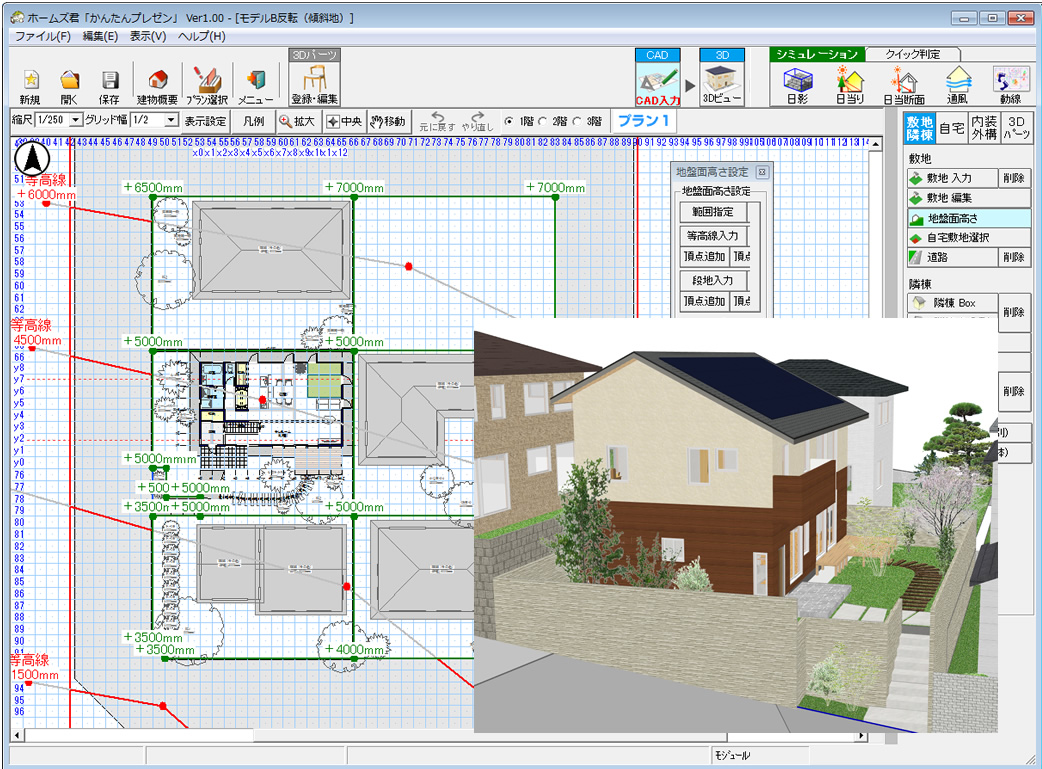Click the 表示設定 display settings button

point(205,121)
